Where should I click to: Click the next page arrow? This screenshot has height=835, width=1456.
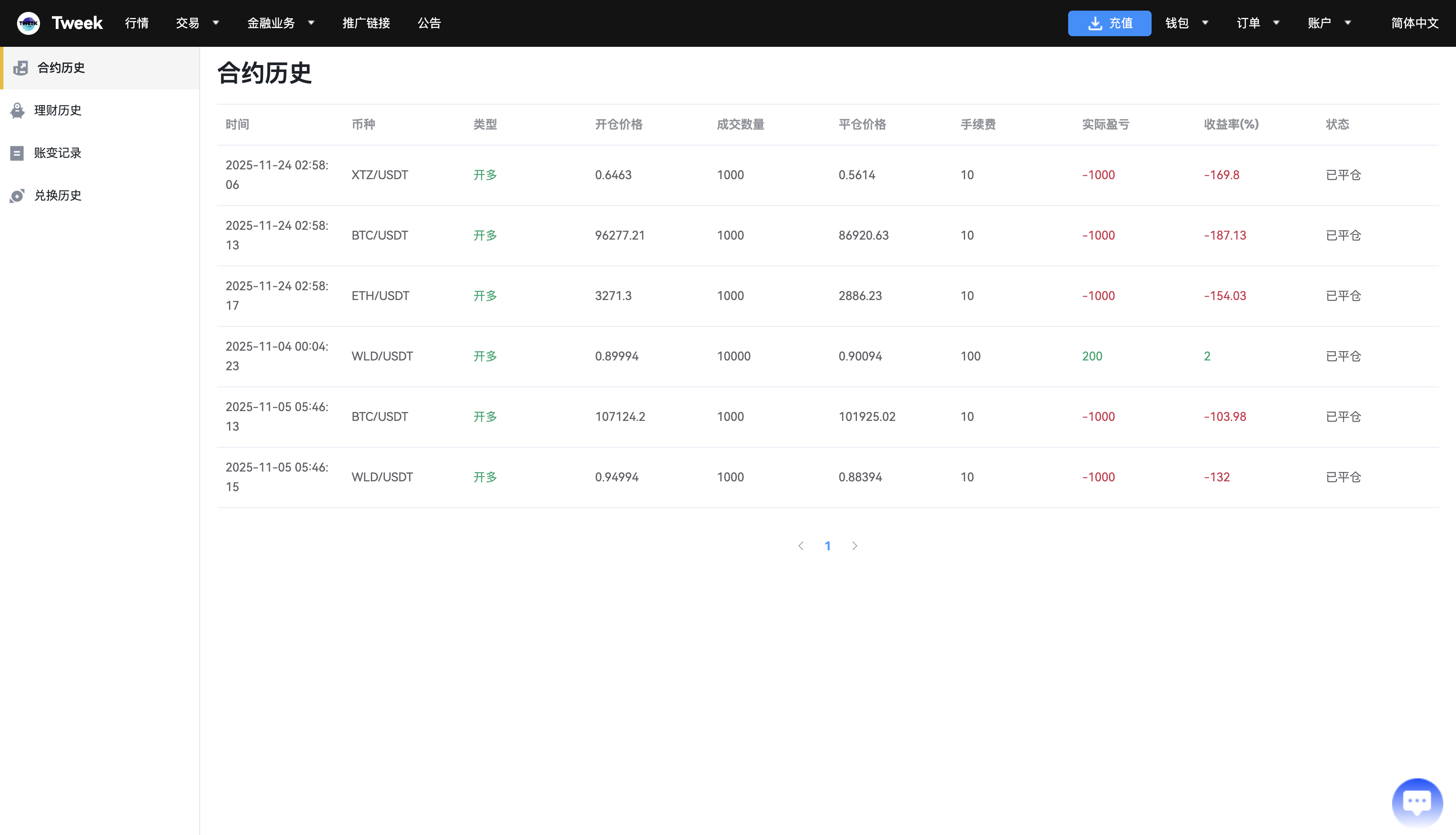(854, 545)
